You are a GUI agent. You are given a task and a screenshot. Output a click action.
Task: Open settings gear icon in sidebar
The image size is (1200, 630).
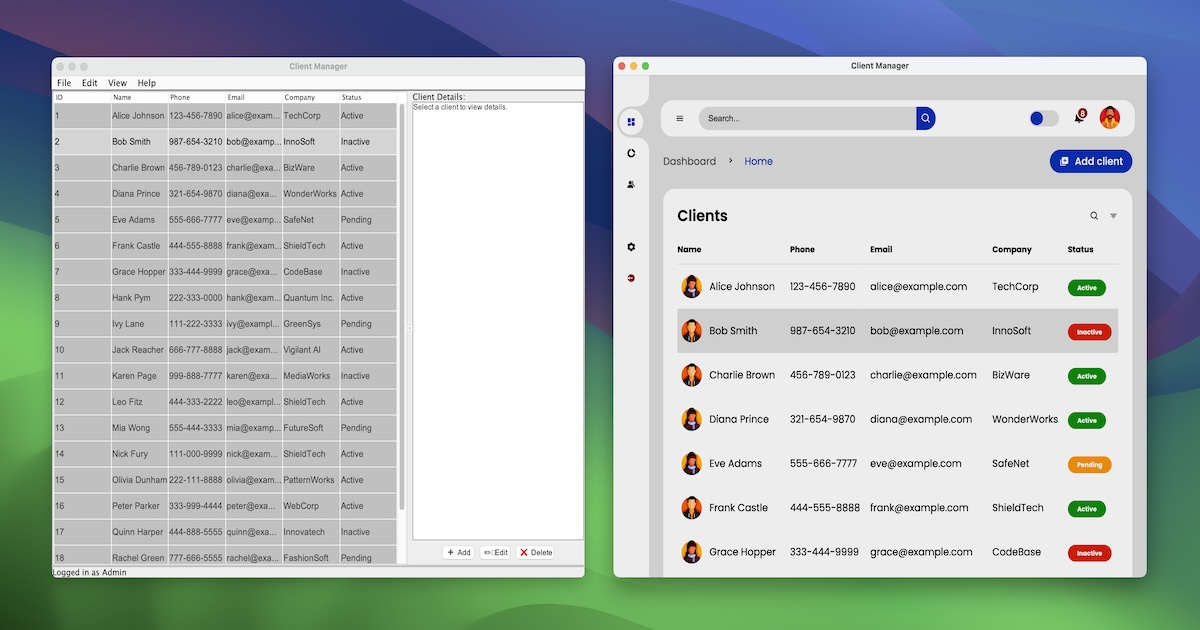(631, 247)
